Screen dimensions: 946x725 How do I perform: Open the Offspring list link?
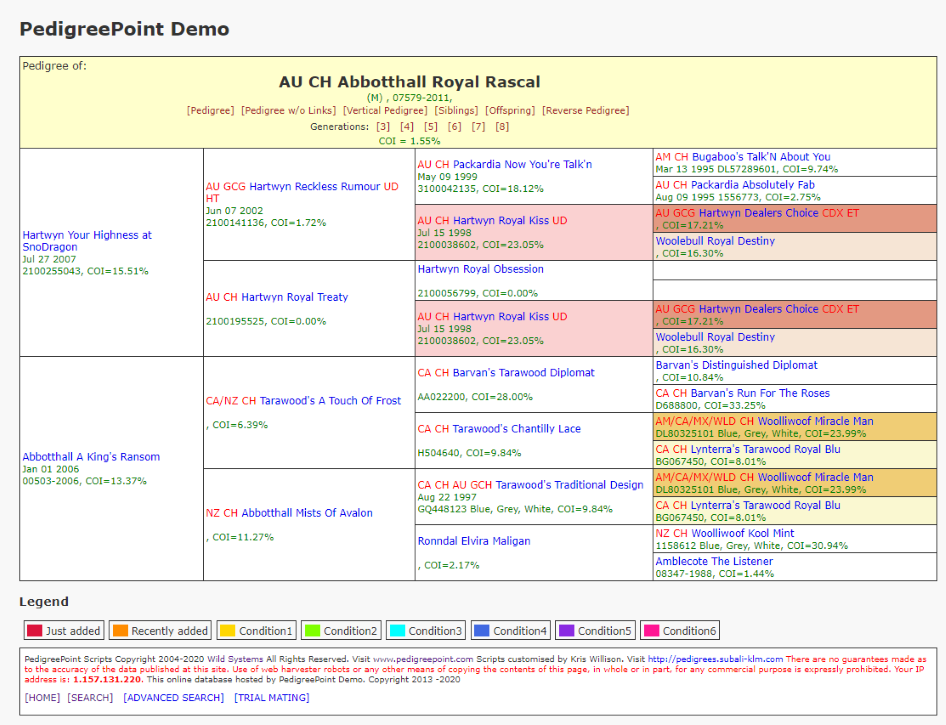(510, 111)
